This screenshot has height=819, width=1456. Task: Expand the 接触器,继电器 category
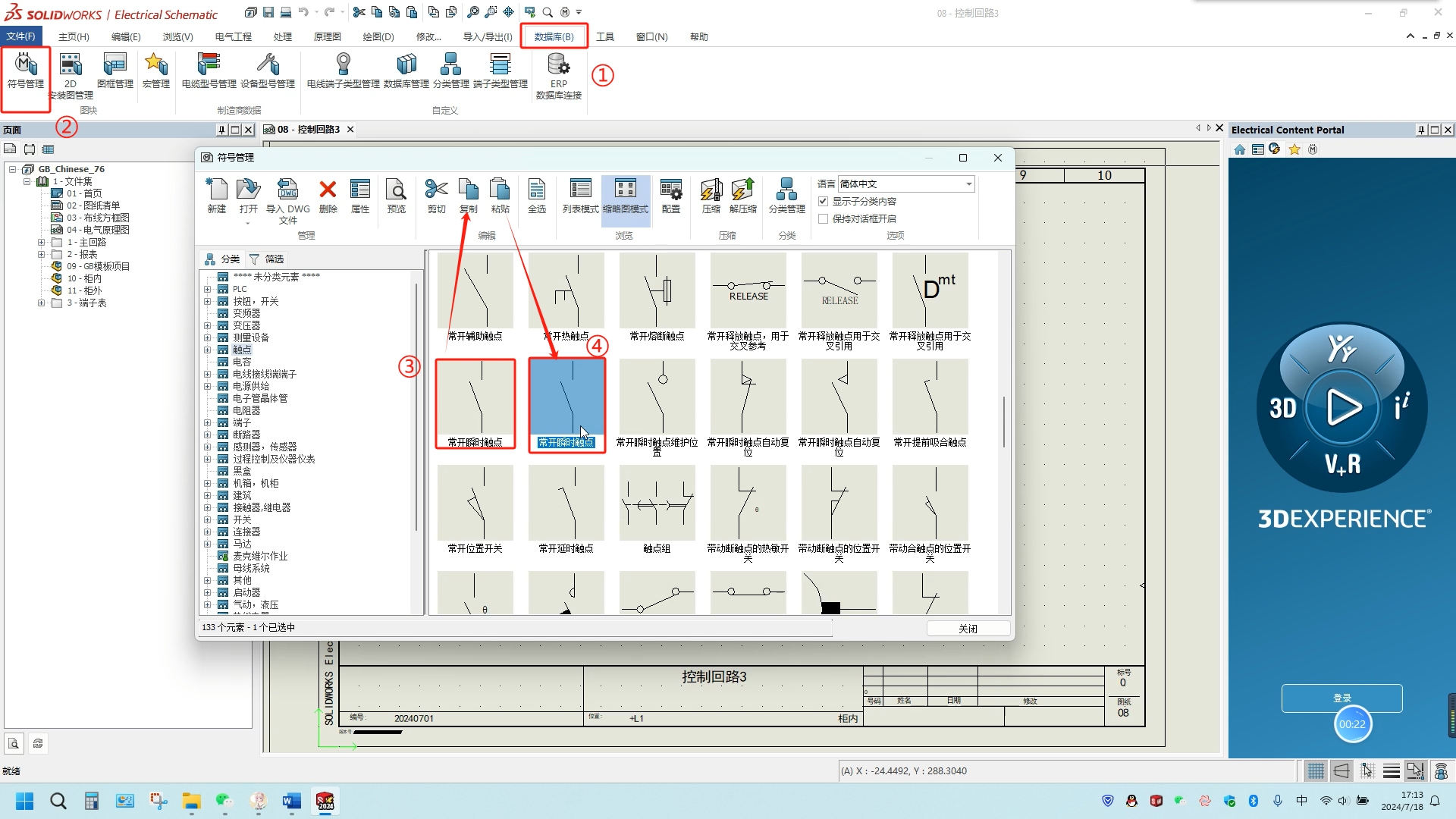(x=207, y=507)
